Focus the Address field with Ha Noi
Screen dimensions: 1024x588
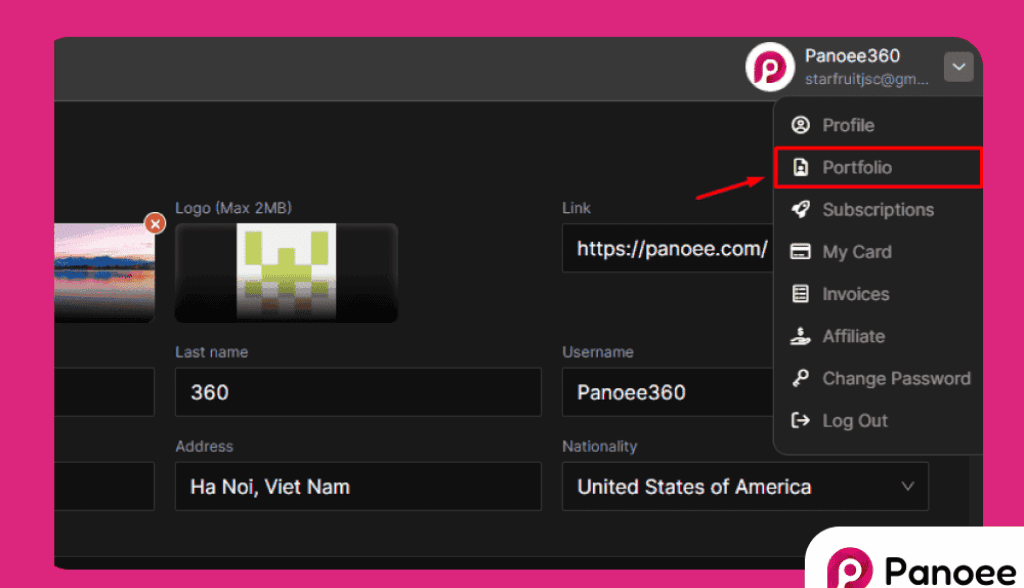[x=358, y=487]
